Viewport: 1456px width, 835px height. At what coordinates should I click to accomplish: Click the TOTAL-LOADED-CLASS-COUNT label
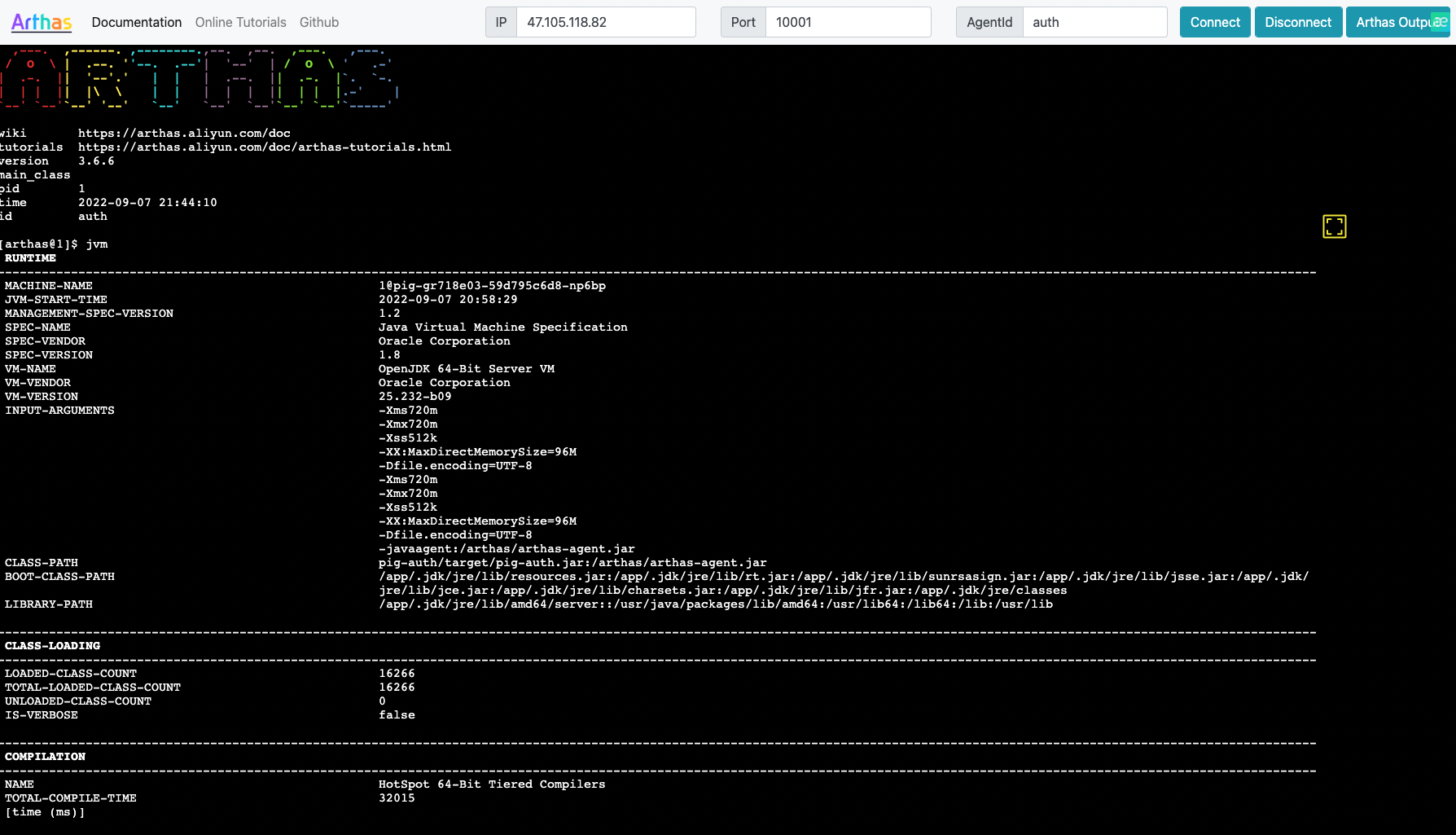point(93,688)
